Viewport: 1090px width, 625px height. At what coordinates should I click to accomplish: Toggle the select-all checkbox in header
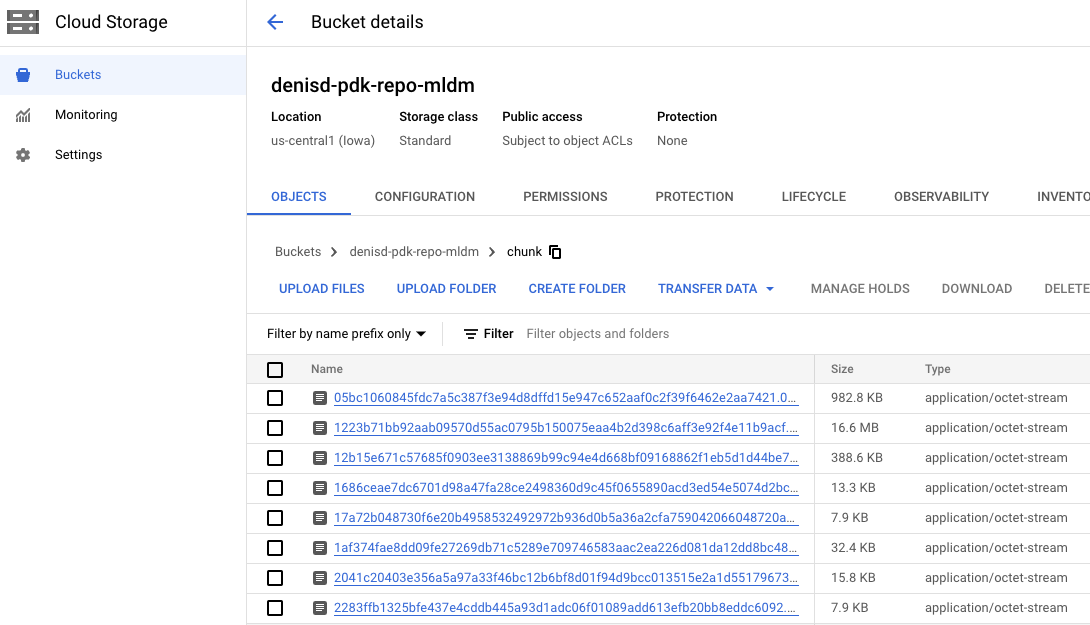[x=275, y=370]
